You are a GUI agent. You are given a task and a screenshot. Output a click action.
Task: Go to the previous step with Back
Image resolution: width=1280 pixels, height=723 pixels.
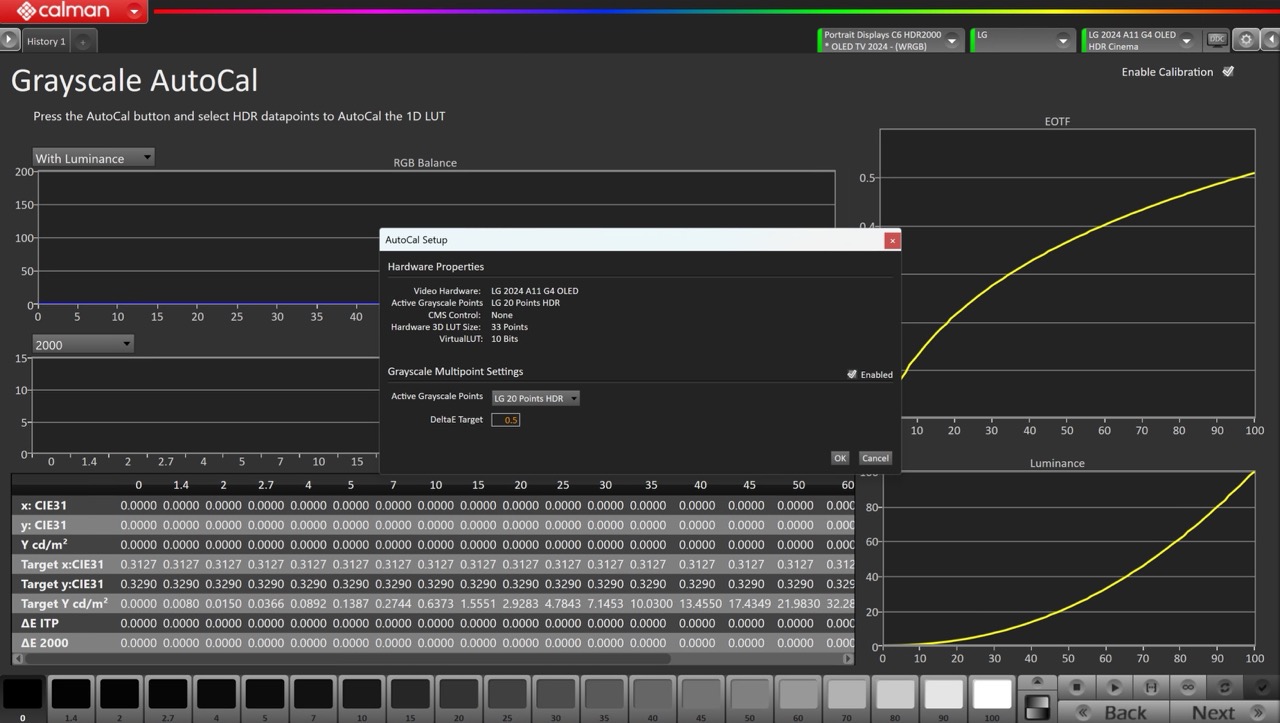pos(1113,712)
